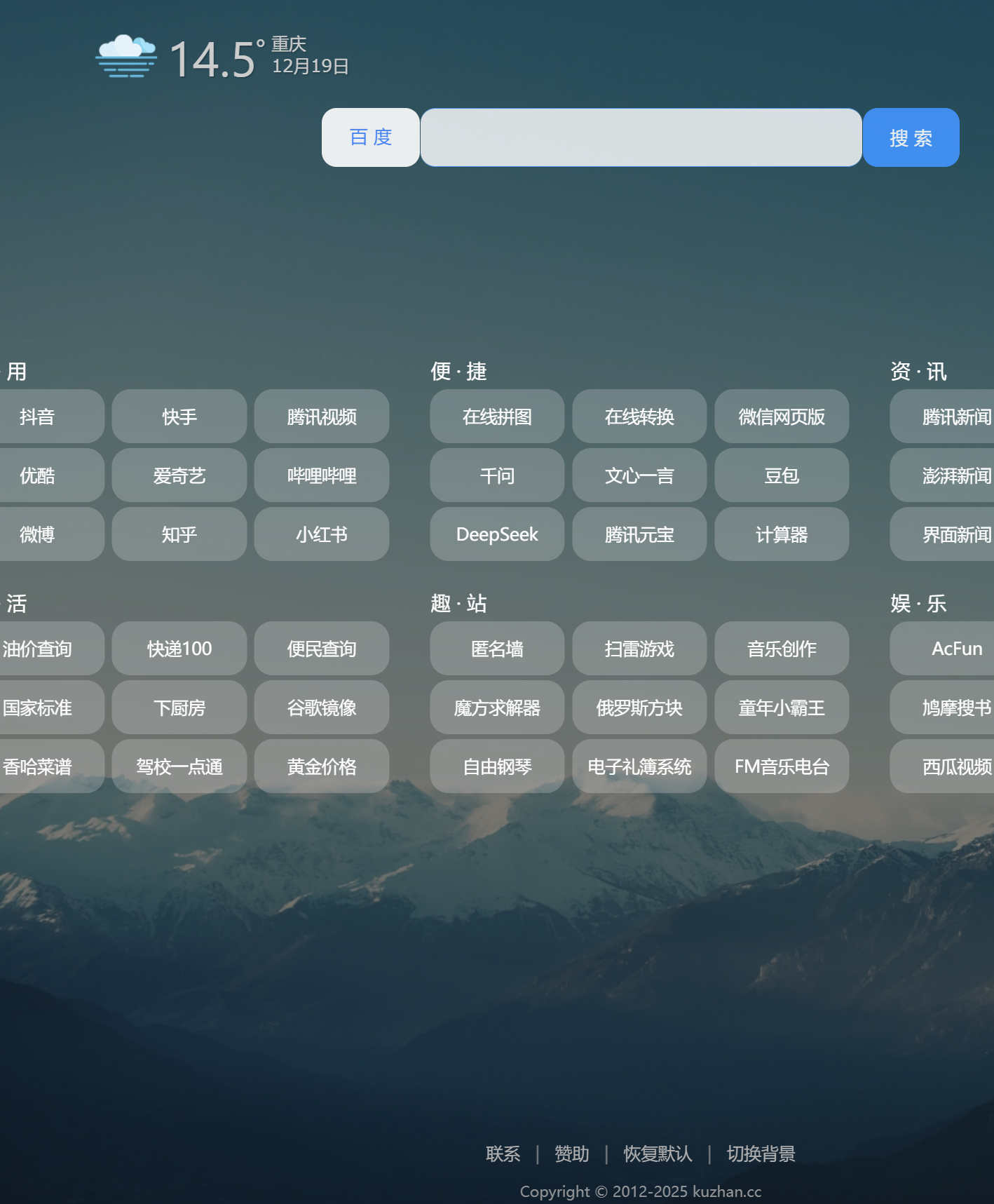This screenshot has height=1204, width=994.
Task: Click the 联系 footer link
Action: coord(503,1154)
